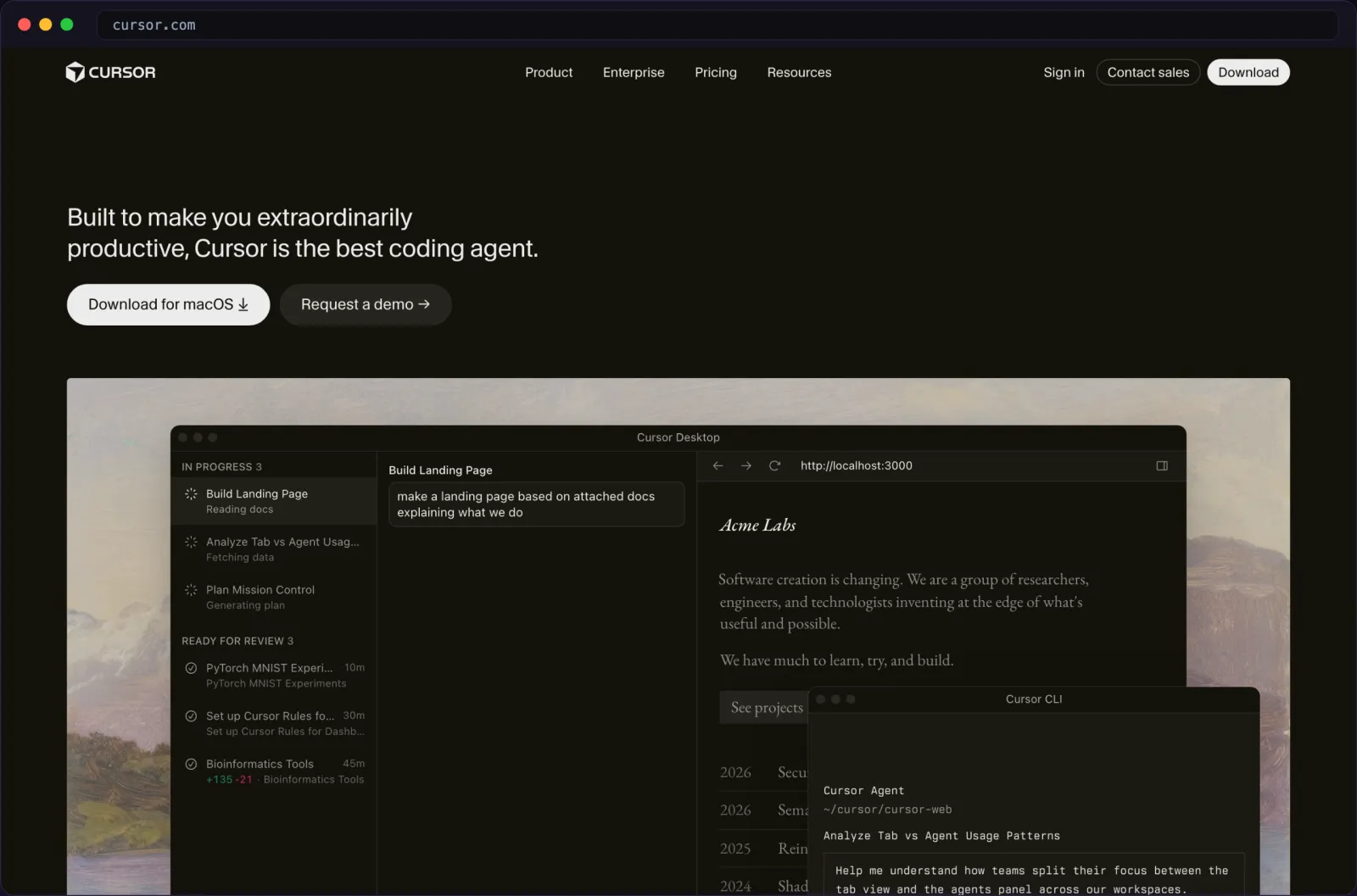Click the Analyze Tab vs Agent Usage Patterns CLI line
1357x896 pixels.
click(x=941, y=836)
